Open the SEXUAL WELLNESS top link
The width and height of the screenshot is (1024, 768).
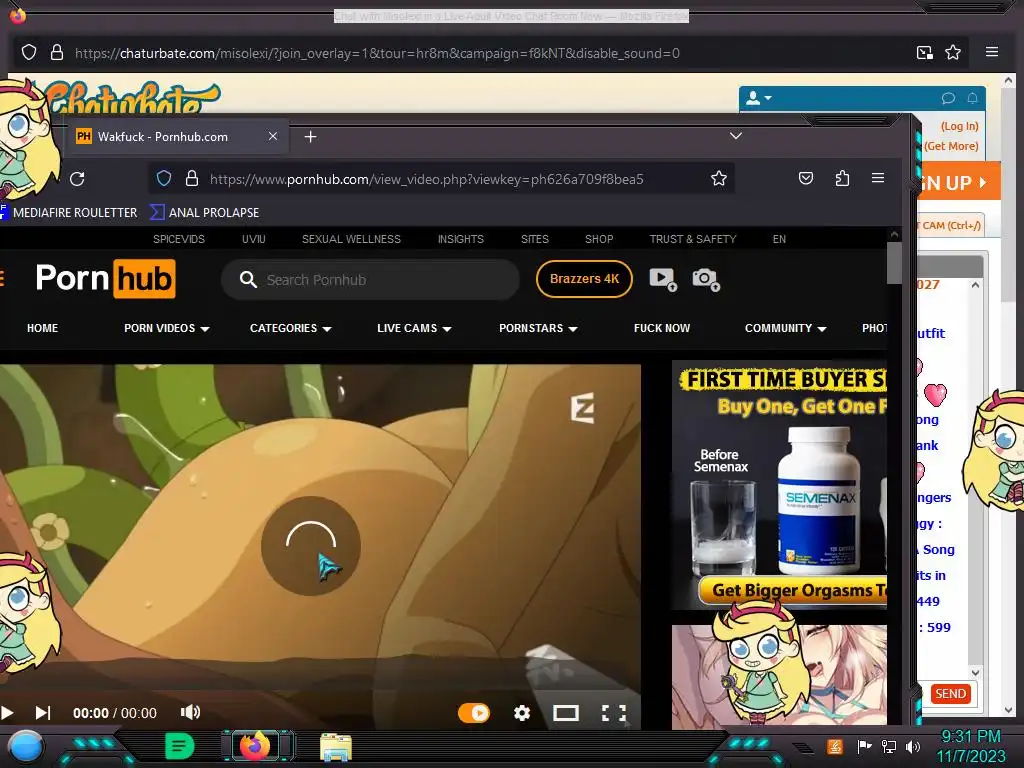tap(351, 239)
